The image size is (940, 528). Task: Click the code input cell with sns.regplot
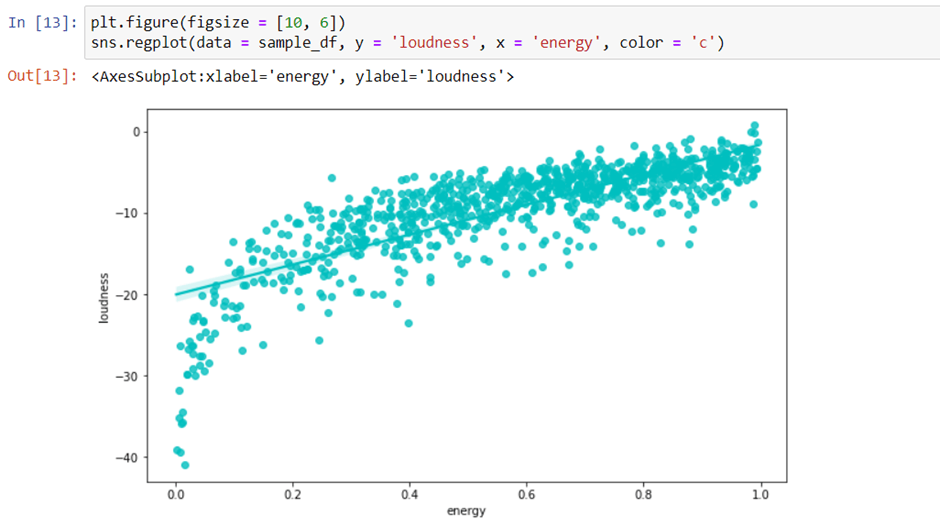tap(512, 32)
